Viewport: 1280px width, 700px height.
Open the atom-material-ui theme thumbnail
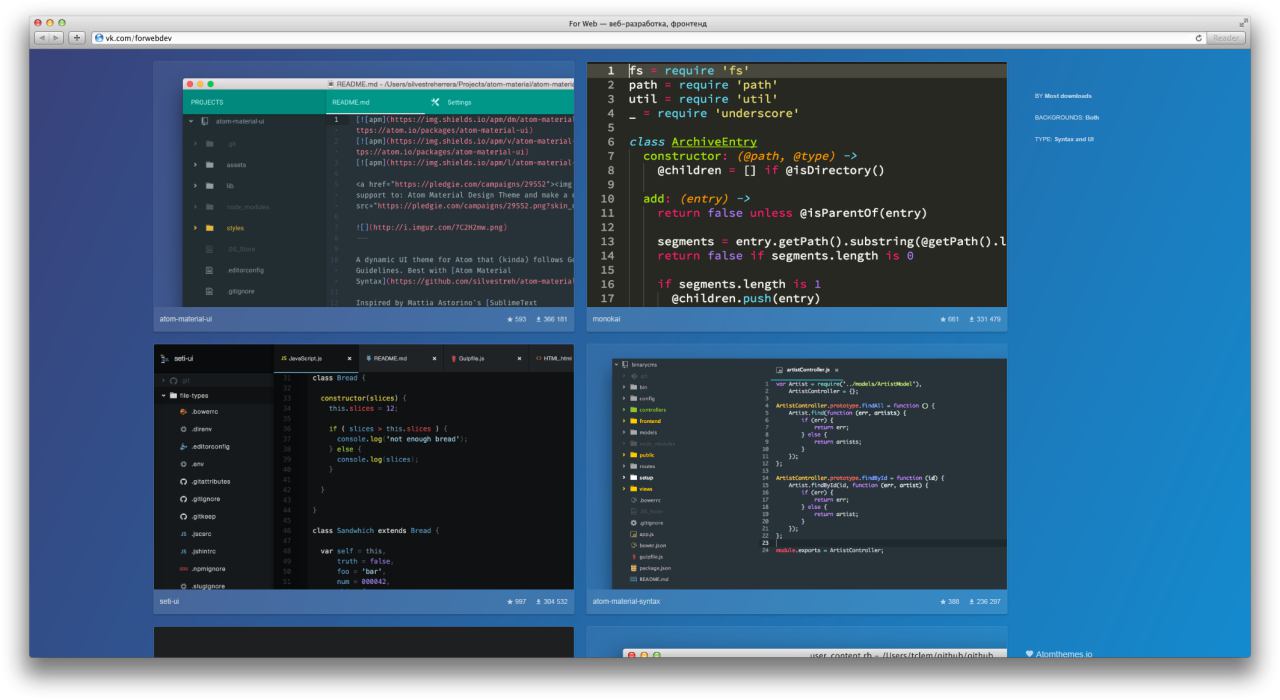(x=364, y=185)
